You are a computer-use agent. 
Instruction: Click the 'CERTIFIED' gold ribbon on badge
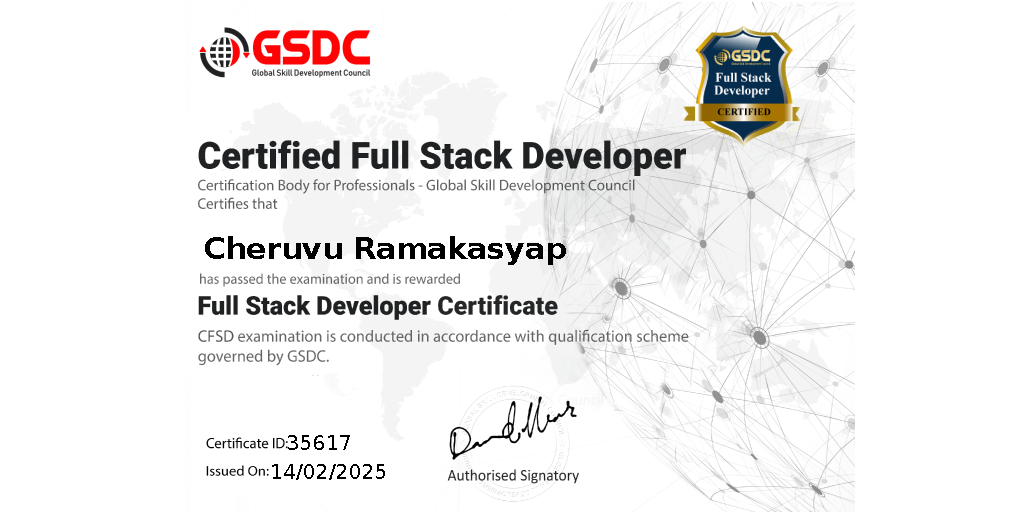[743, 112]
